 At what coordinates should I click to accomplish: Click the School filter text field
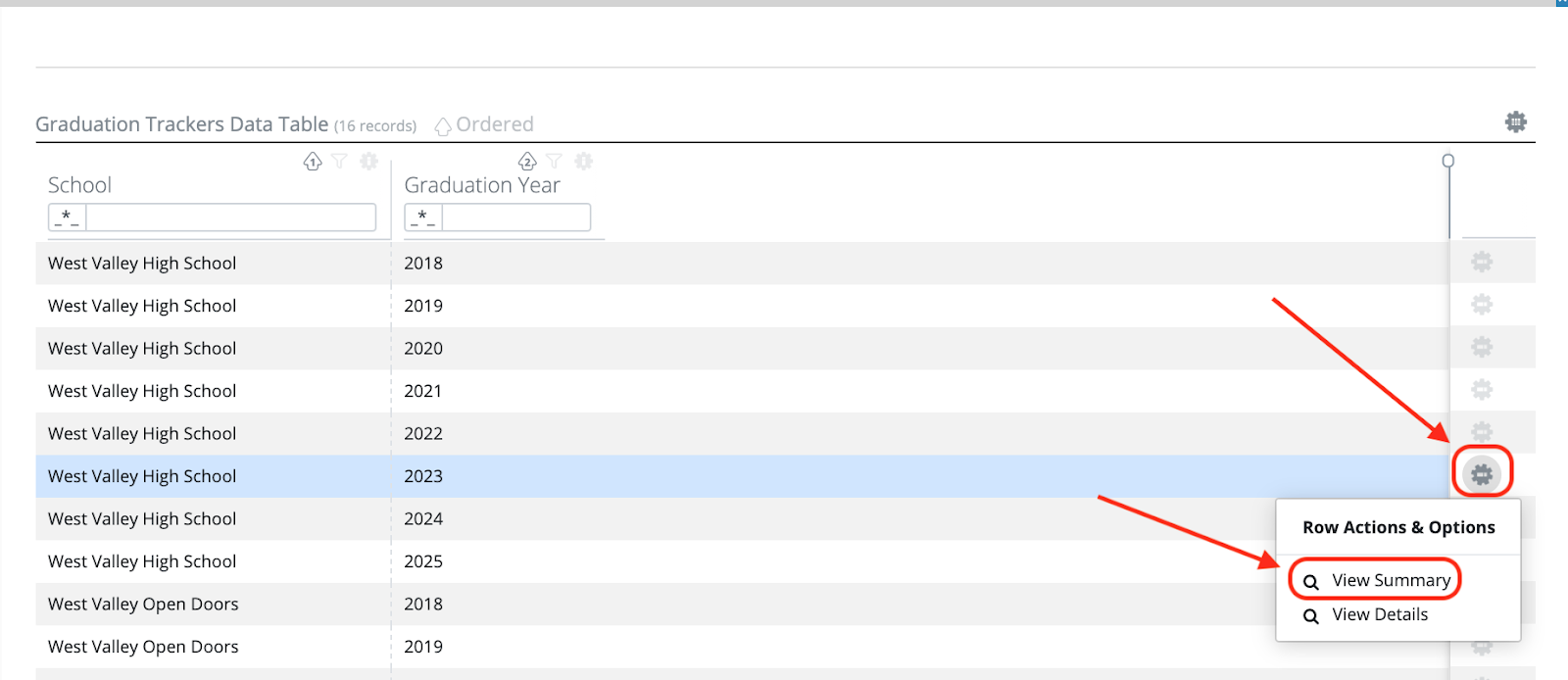click(x=230, y=218)
